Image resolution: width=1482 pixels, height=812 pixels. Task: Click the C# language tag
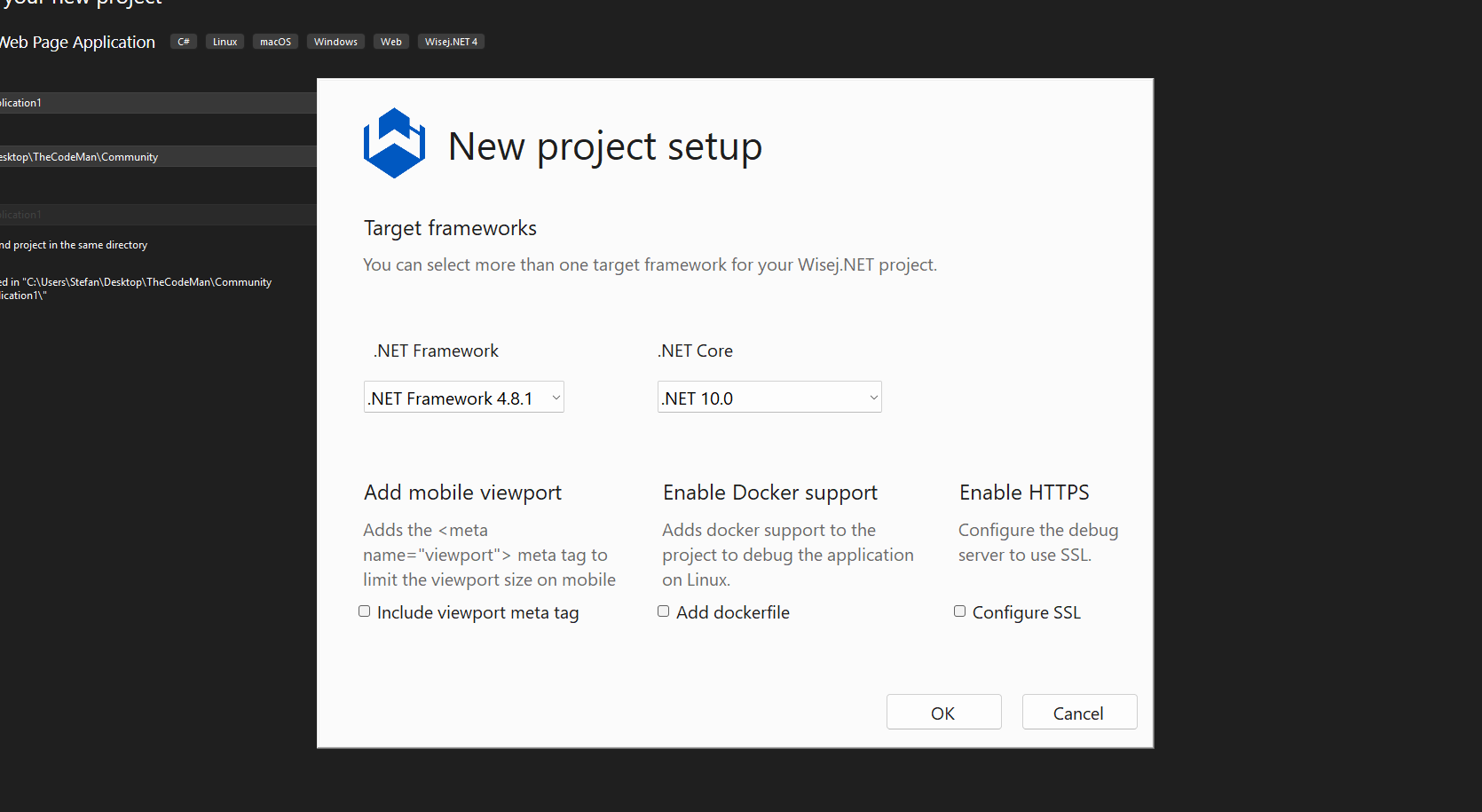(x=184, y=42)
